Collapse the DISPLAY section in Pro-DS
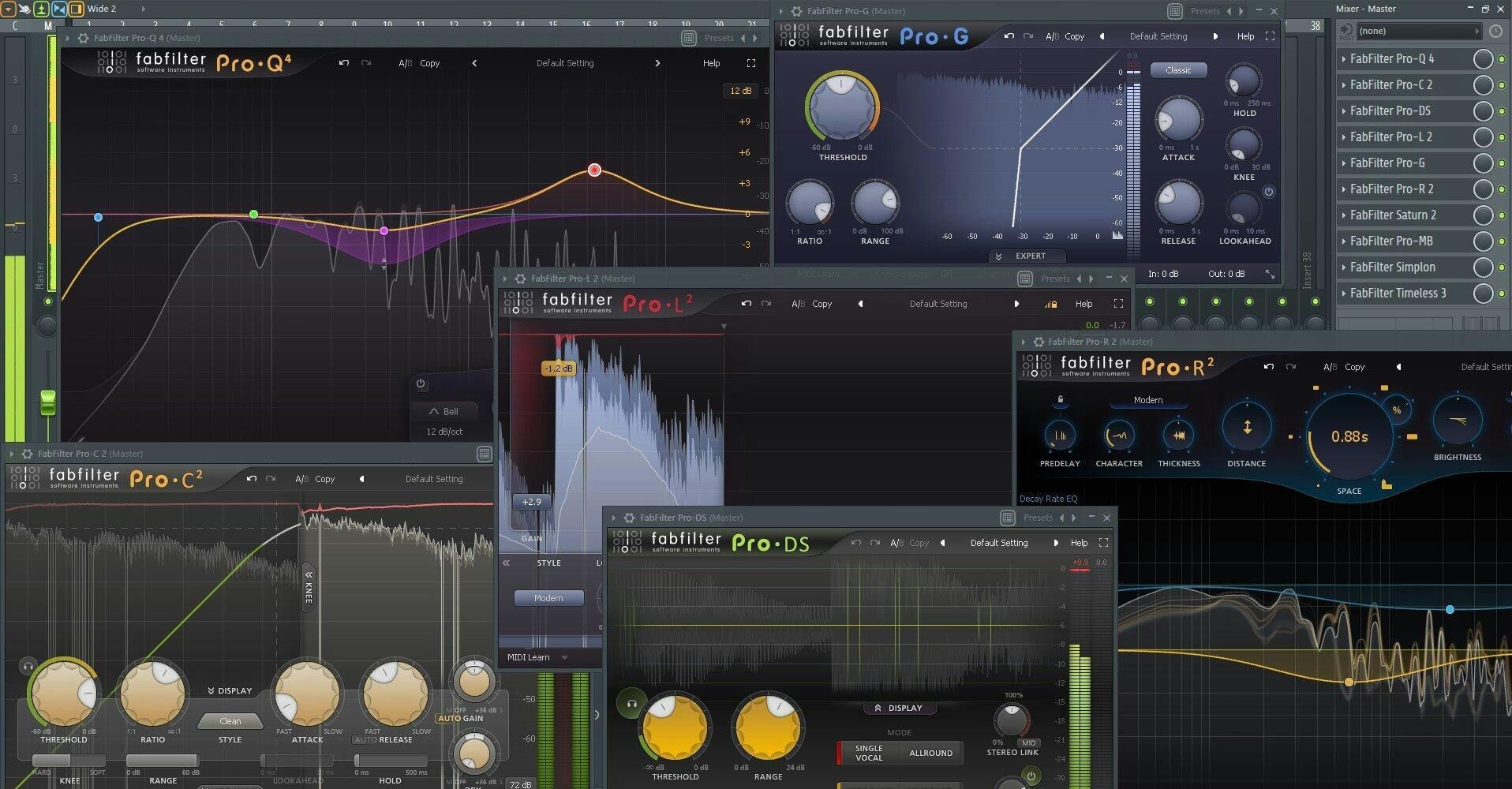Viewport: 1512px width, 789px height. [x=898, y=708]
